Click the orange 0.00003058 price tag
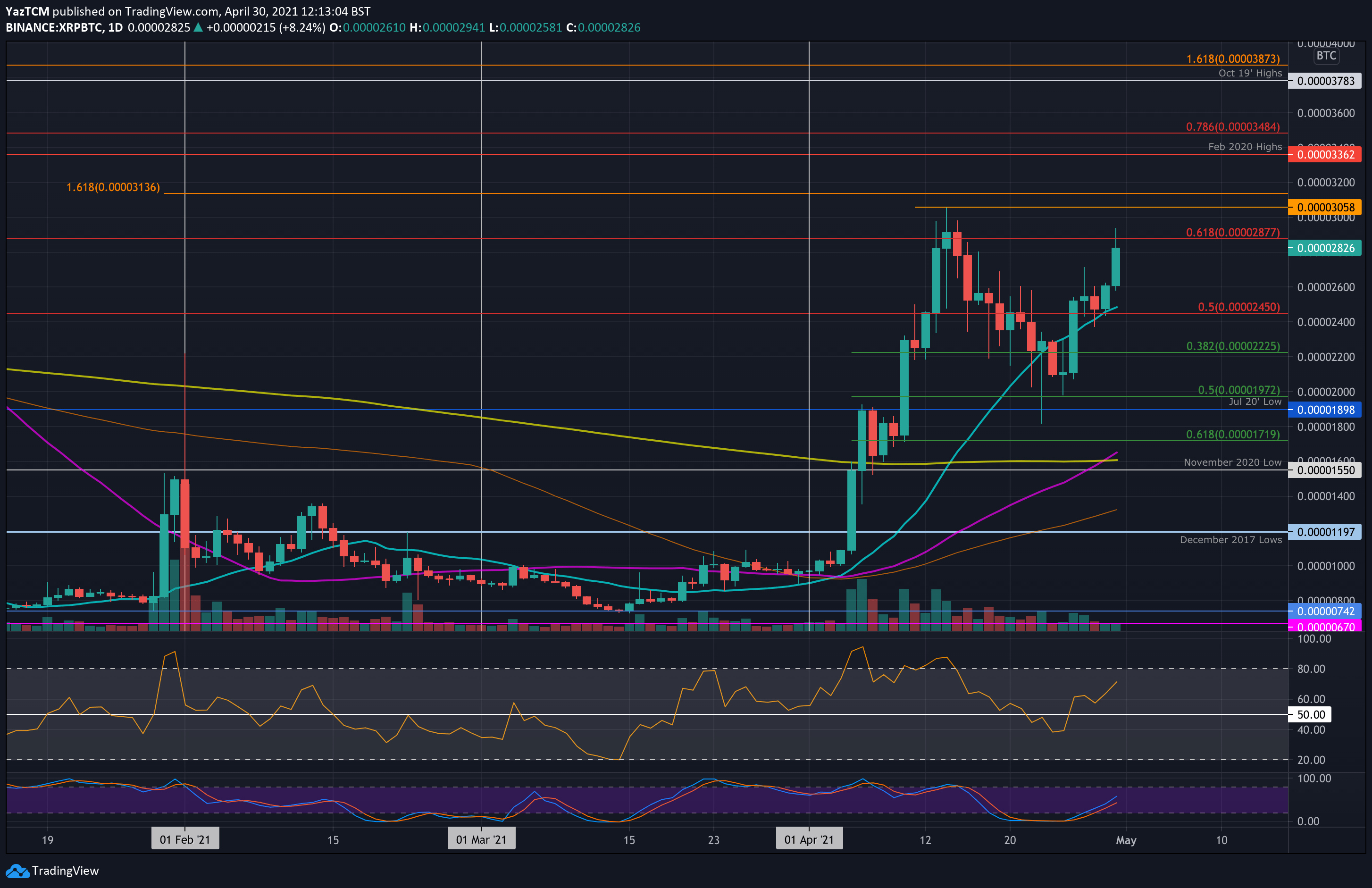The image size is (1372, 888). point(1325,207)
